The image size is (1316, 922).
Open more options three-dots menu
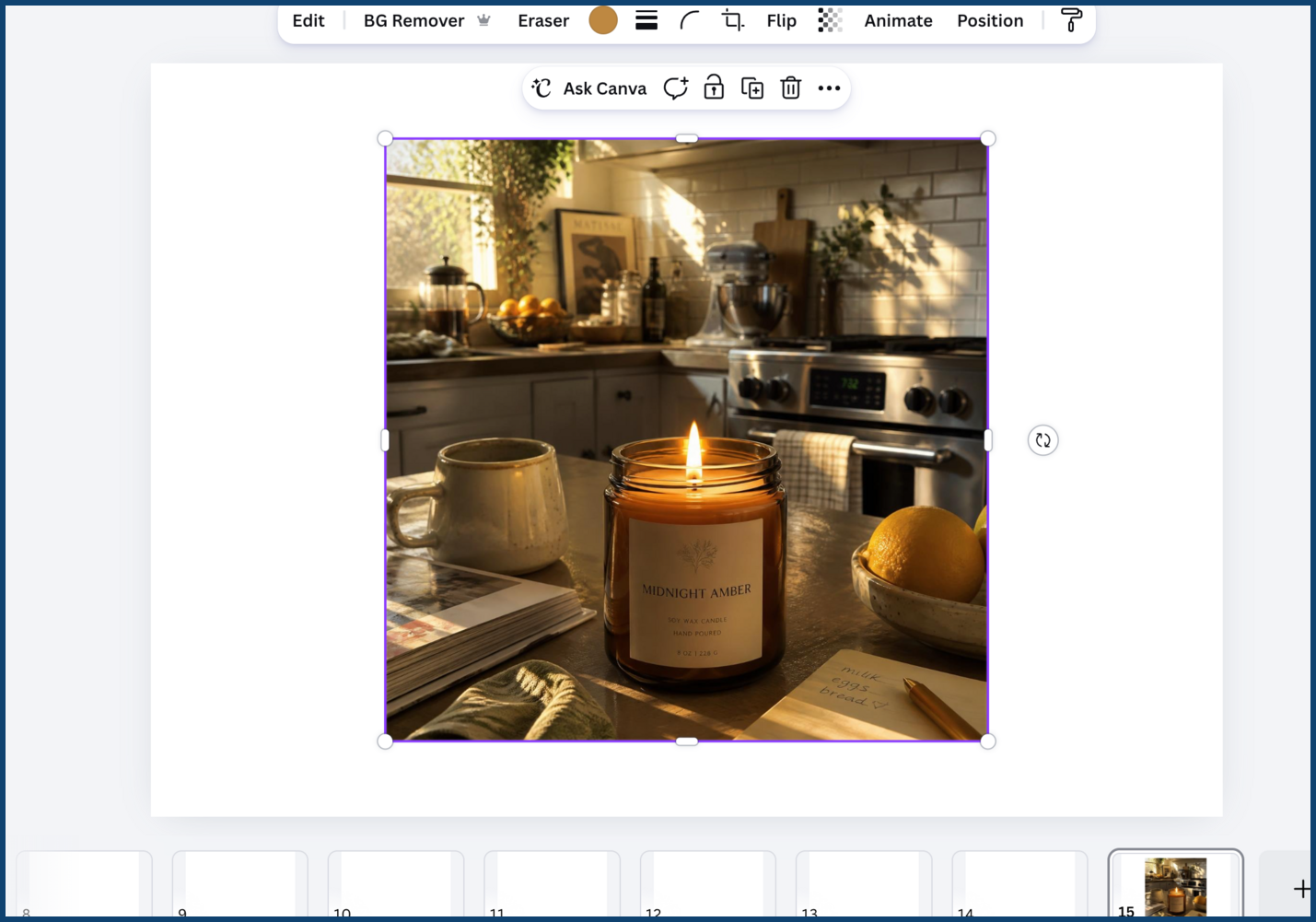click(829, 88)
